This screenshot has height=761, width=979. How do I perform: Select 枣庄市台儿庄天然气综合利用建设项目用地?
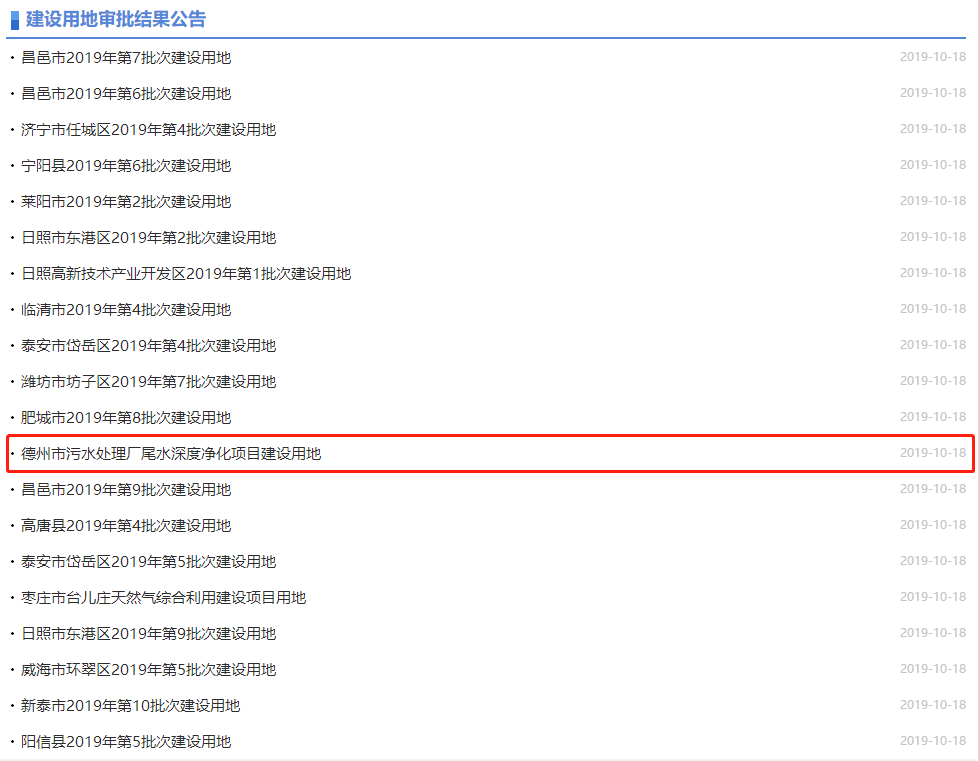pyautogui.click(x=164, y=597)
